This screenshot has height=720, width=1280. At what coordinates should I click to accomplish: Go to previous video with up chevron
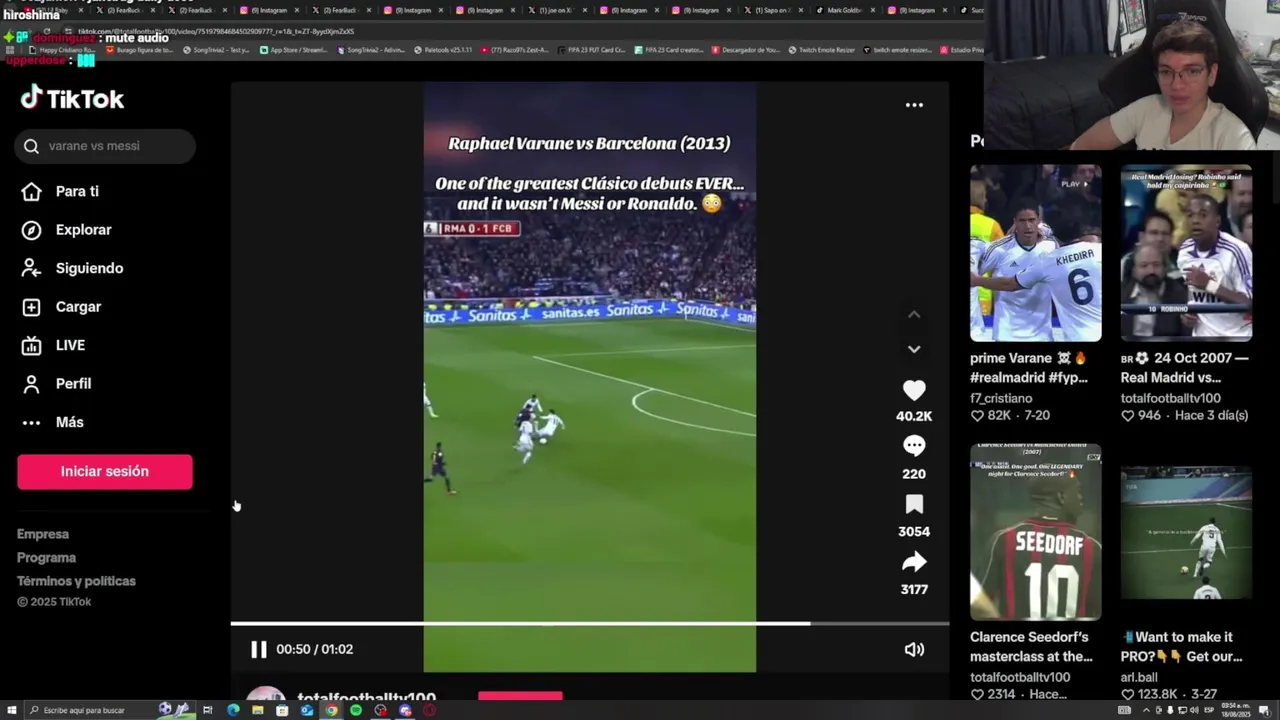(914, 315)
